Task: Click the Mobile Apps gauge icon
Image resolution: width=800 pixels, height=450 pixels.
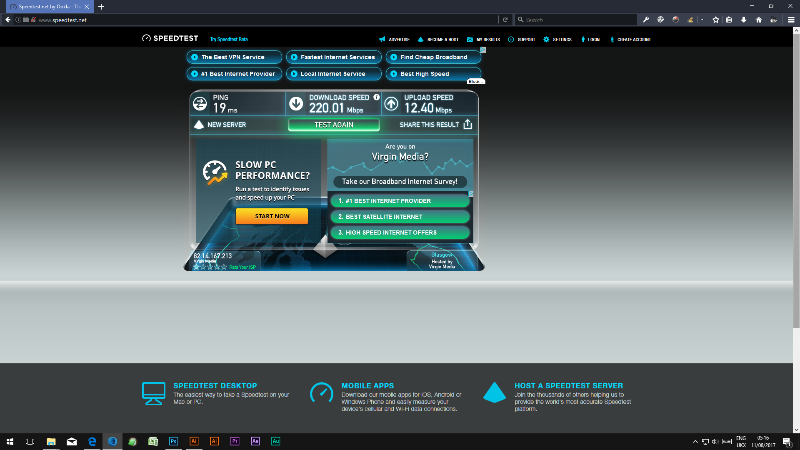Action: [321, 393]
